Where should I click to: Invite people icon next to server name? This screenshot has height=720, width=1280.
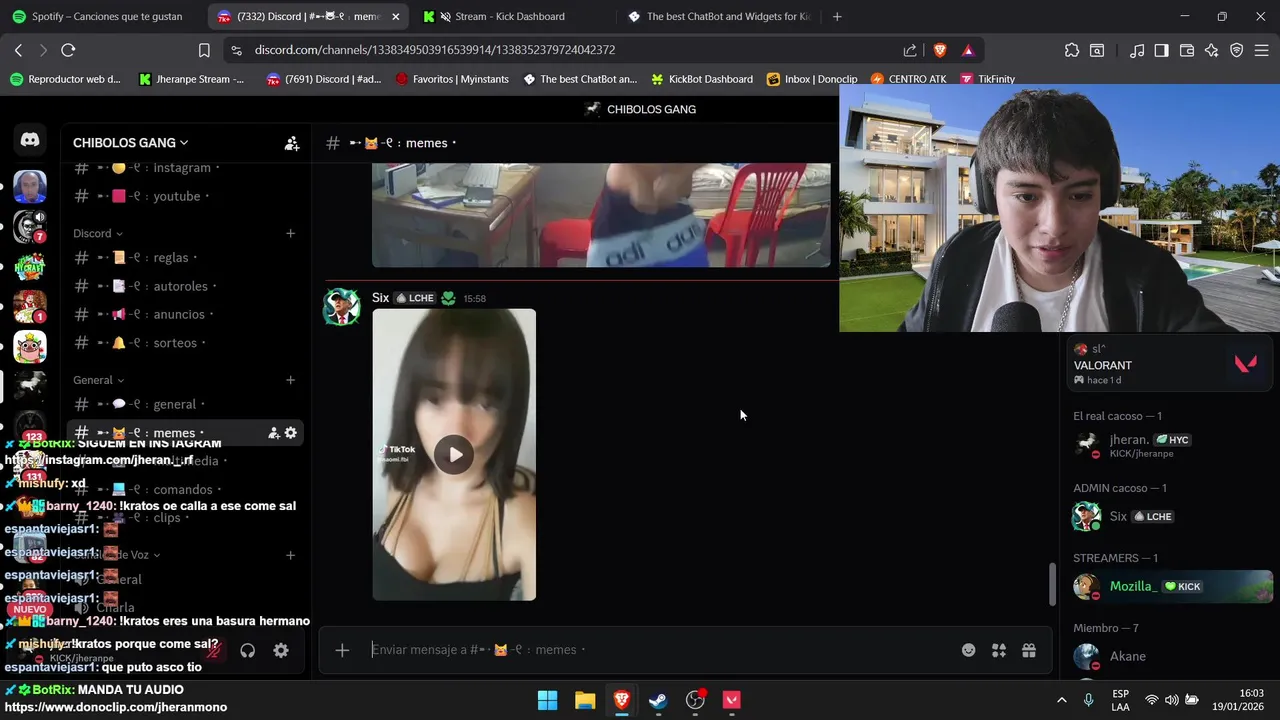(291, 143)
